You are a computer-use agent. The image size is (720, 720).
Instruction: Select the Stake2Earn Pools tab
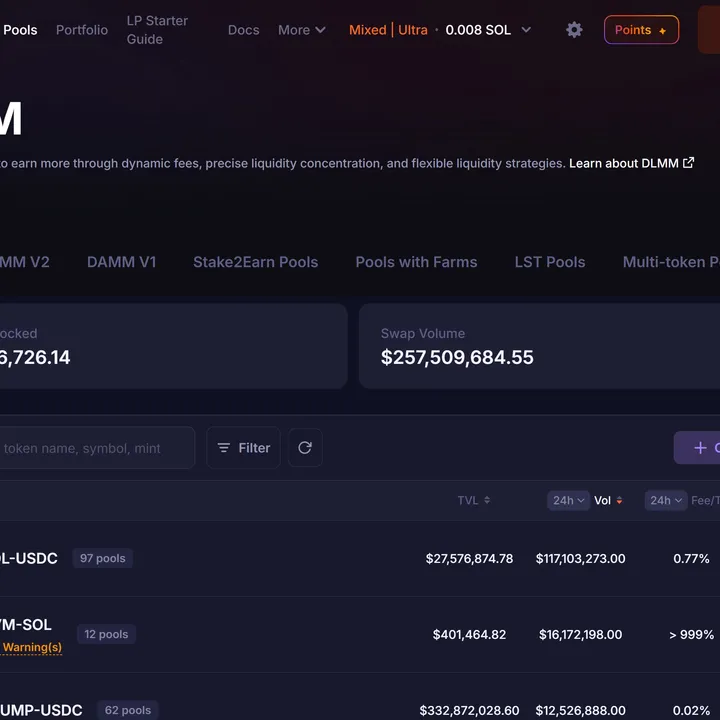pos(255,262)
